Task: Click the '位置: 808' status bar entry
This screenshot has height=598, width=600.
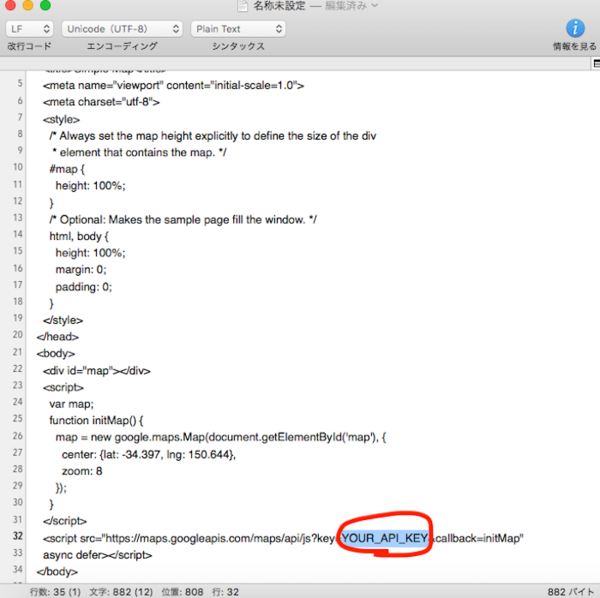Action: [x=182, y=592]
